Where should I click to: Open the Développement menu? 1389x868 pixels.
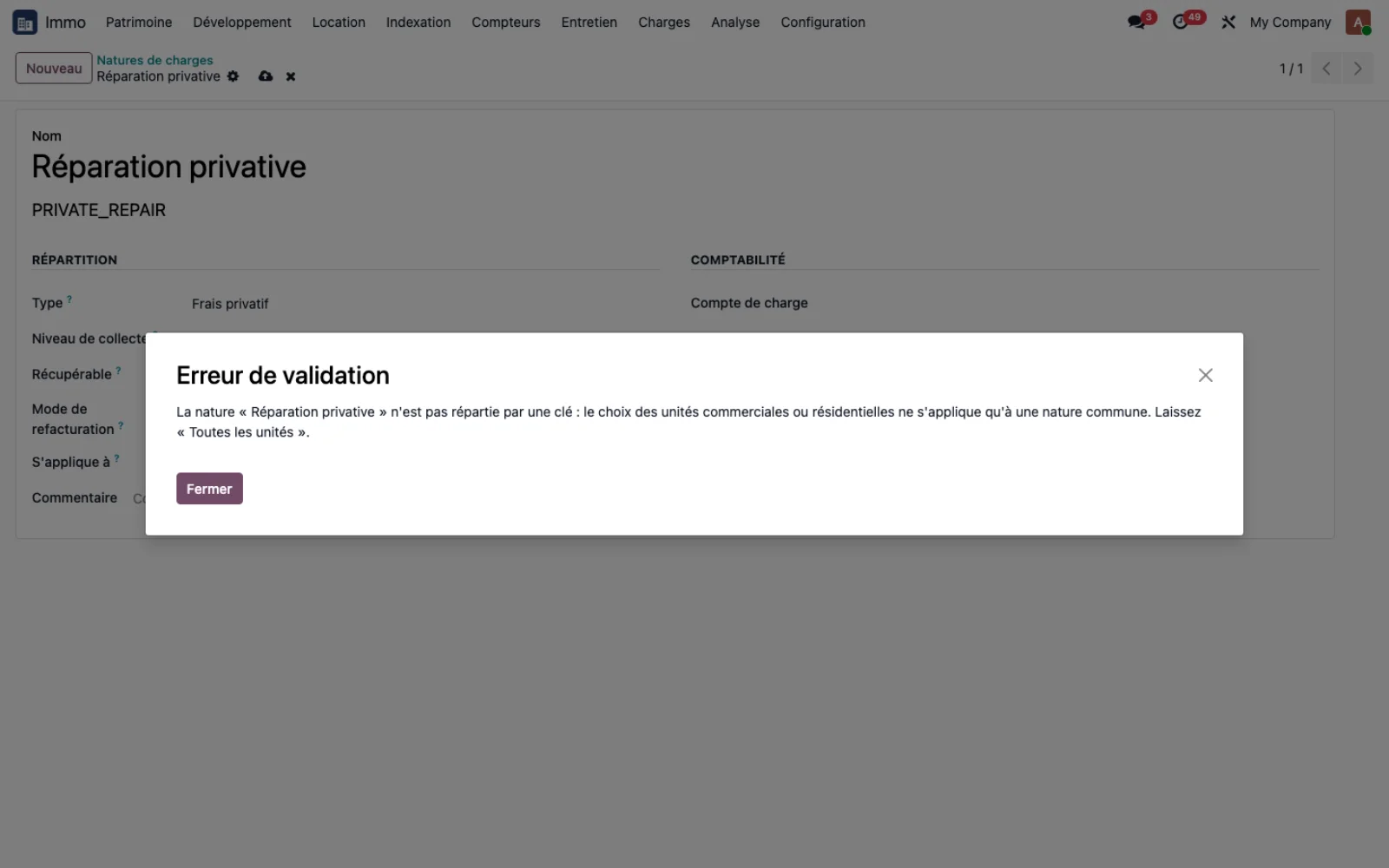[x=242, y=23]
